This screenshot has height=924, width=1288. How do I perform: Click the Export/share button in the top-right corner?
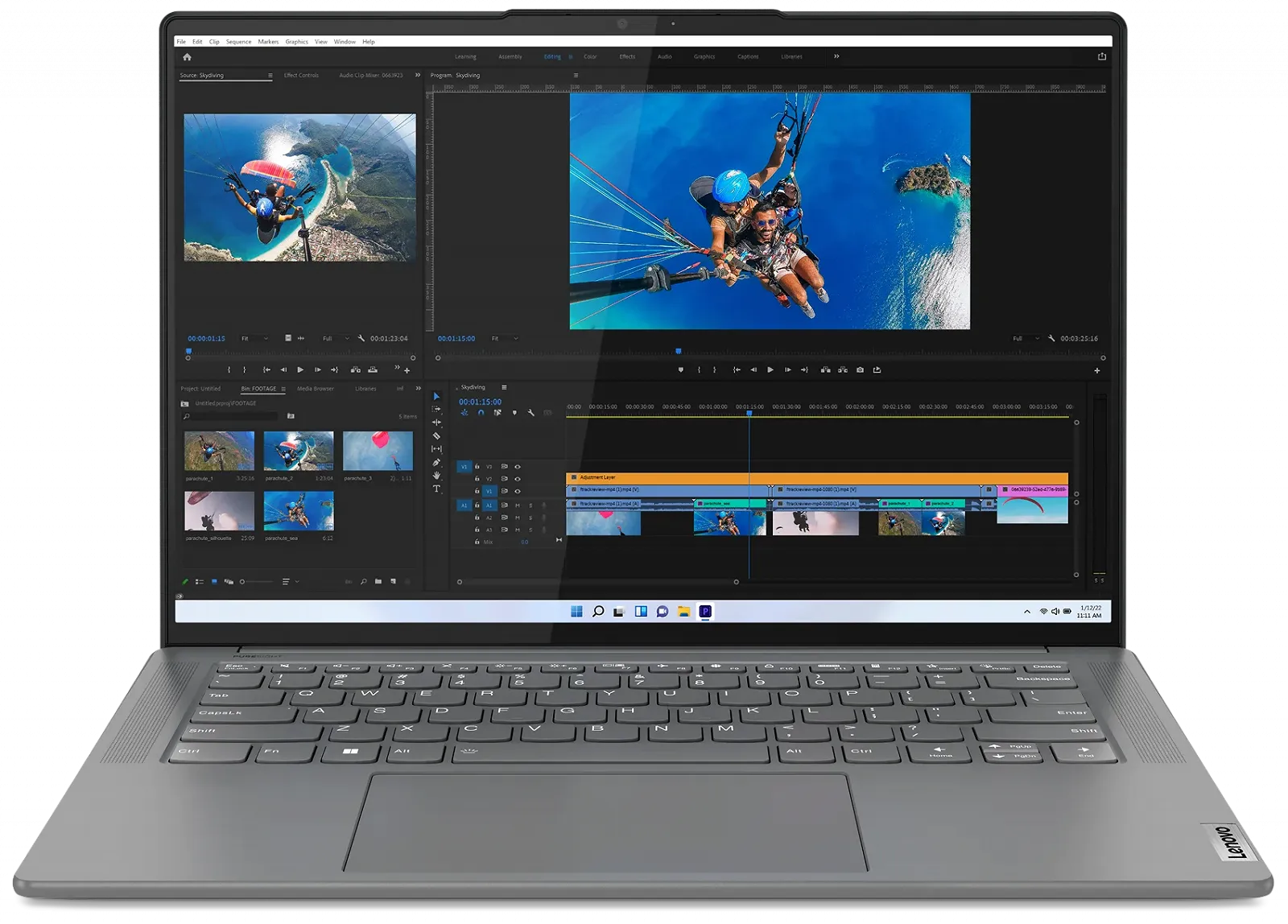click(1100, 57)
